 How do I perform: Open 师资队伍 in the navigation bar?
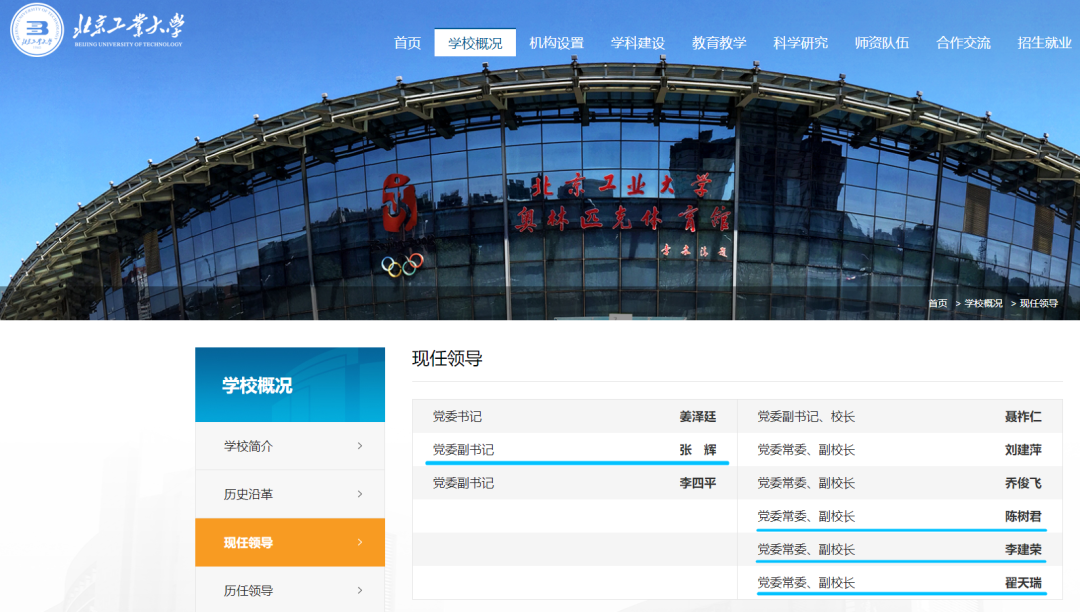(882, 43)
